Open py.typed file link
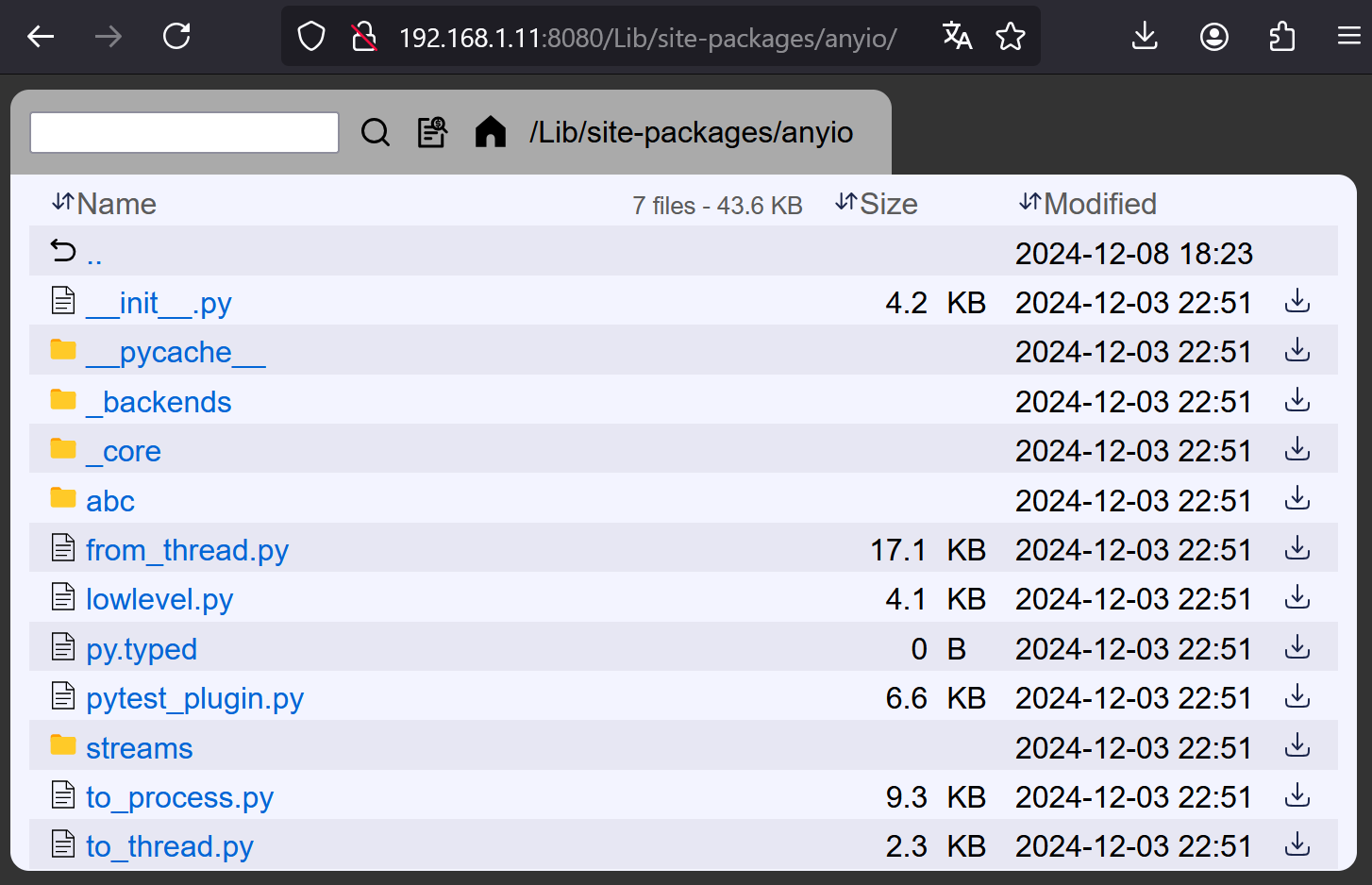 coord(142,649)
